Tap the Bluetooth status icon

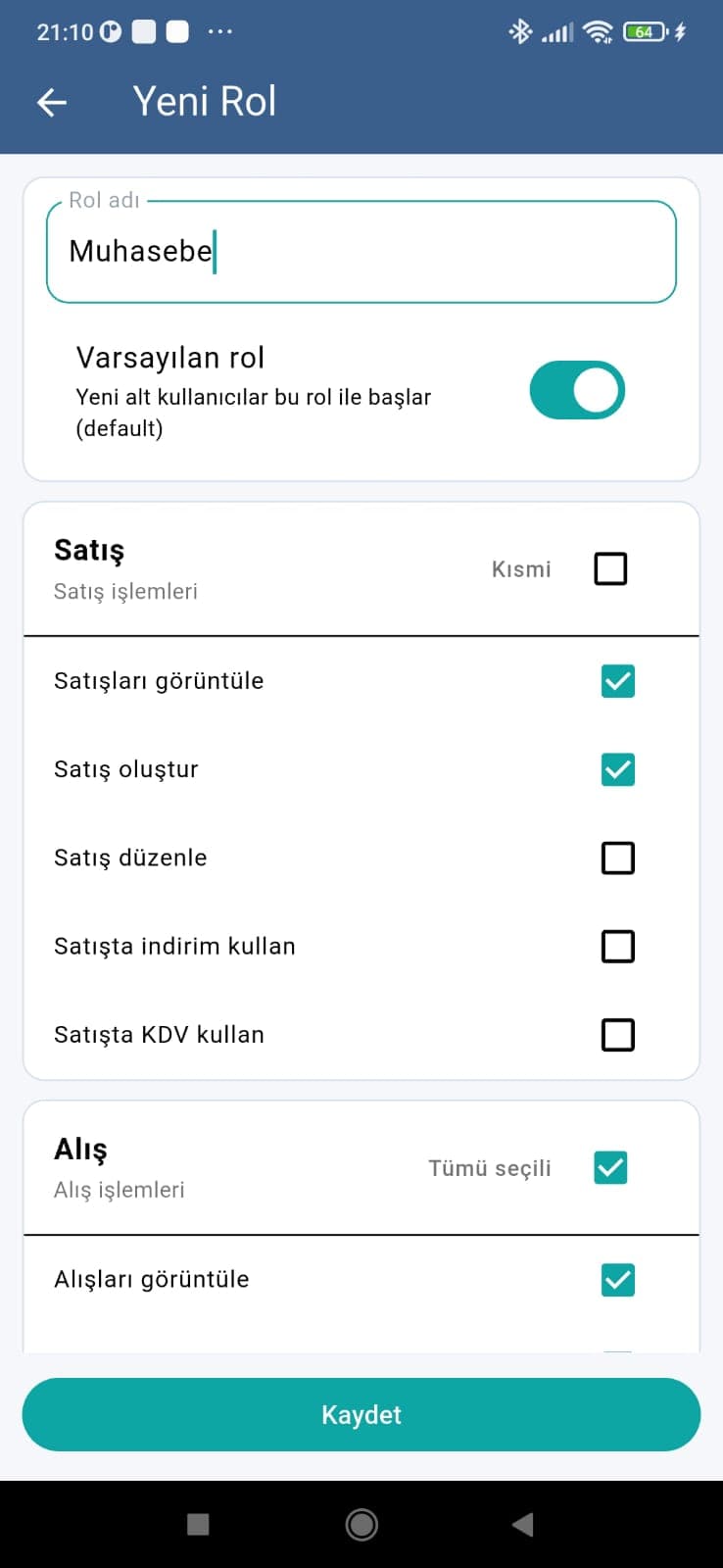519,32
